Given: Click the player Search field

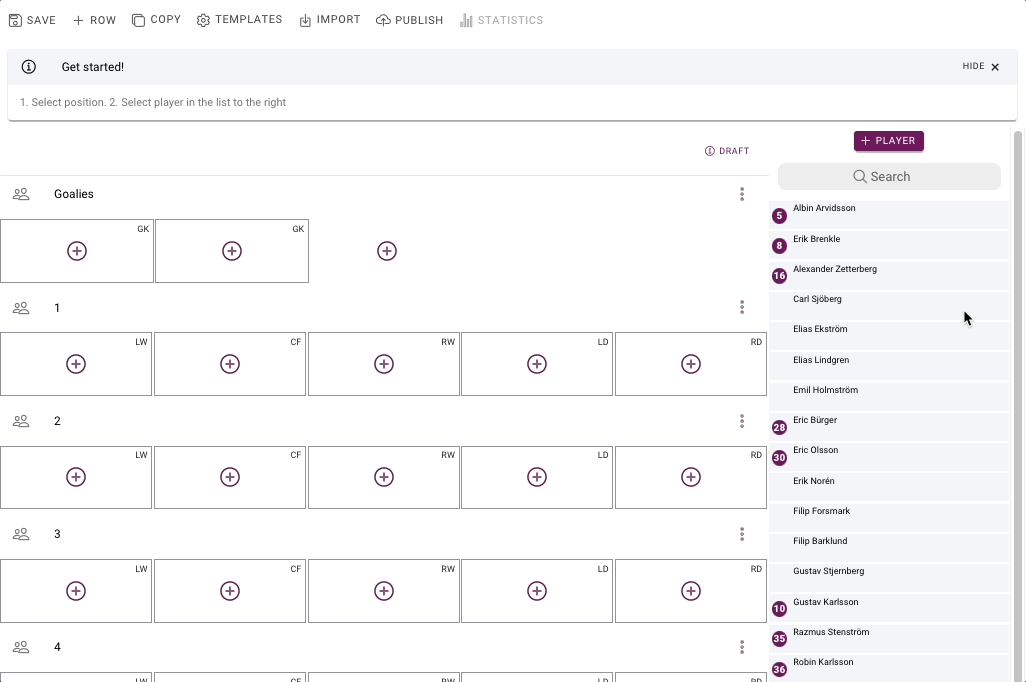Looking at the screenshot, I should (889, 177).
